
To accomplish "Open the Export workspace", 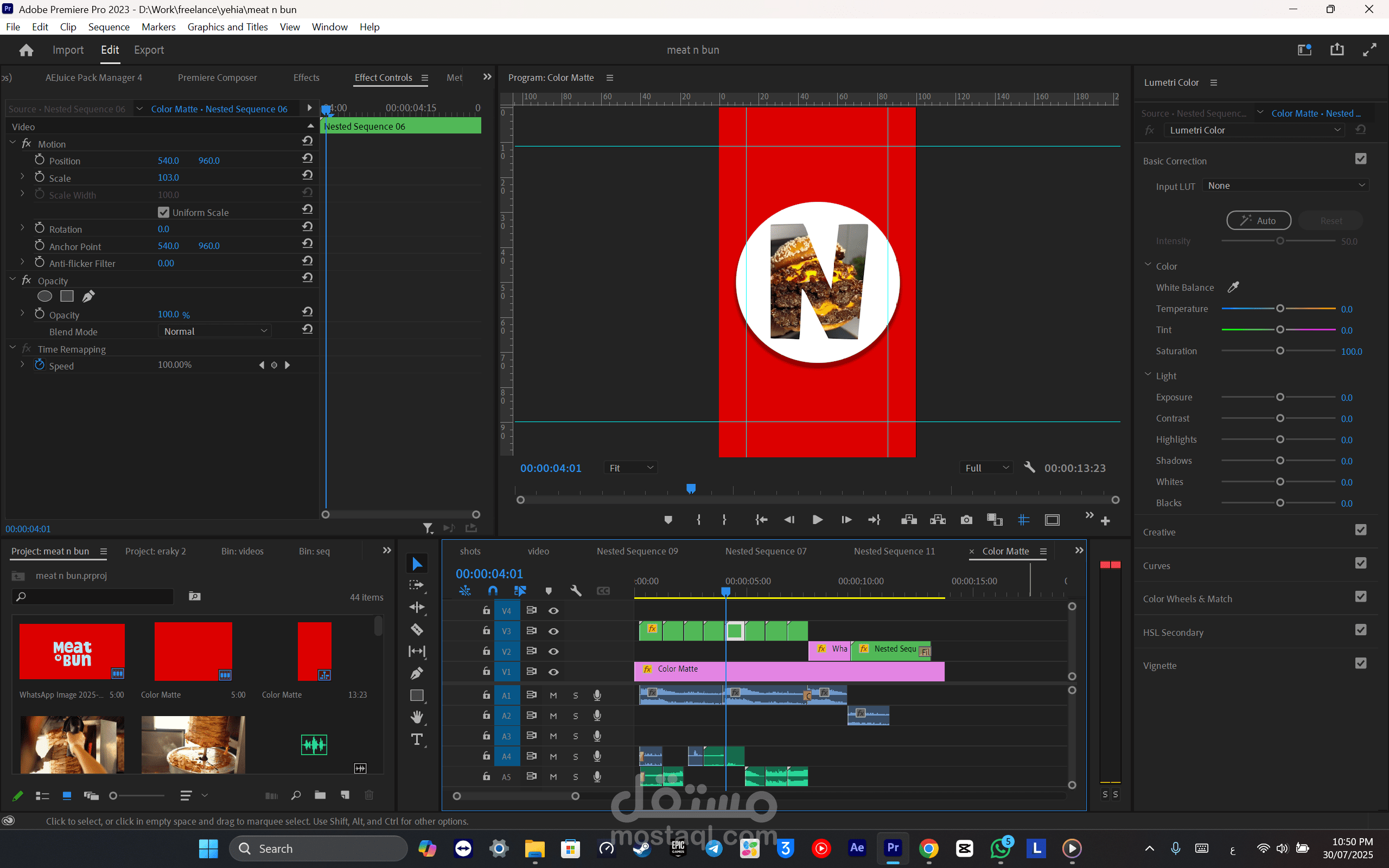I will [149, 50].
